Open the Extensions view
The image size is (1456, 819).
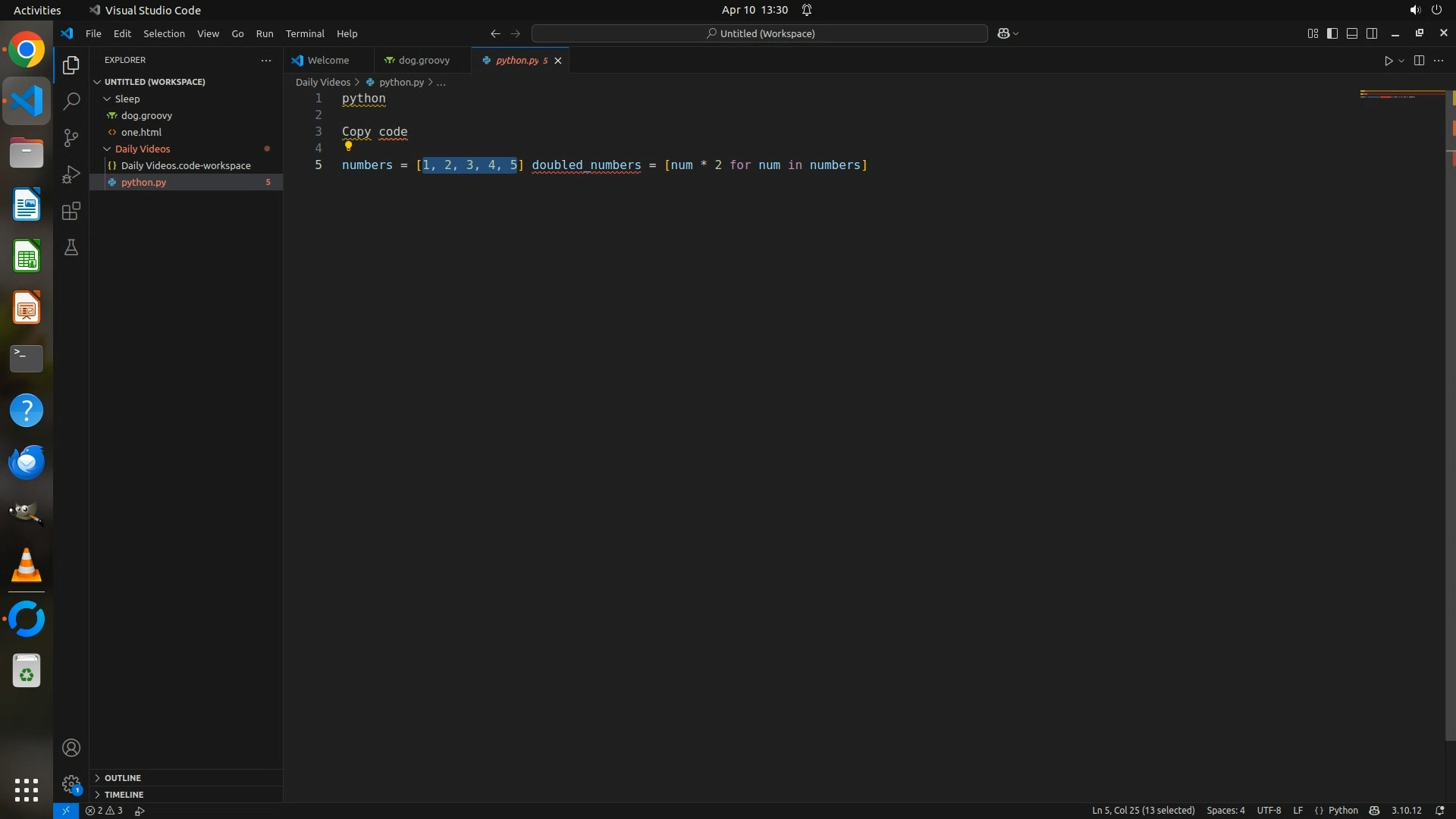coord(71,211)
